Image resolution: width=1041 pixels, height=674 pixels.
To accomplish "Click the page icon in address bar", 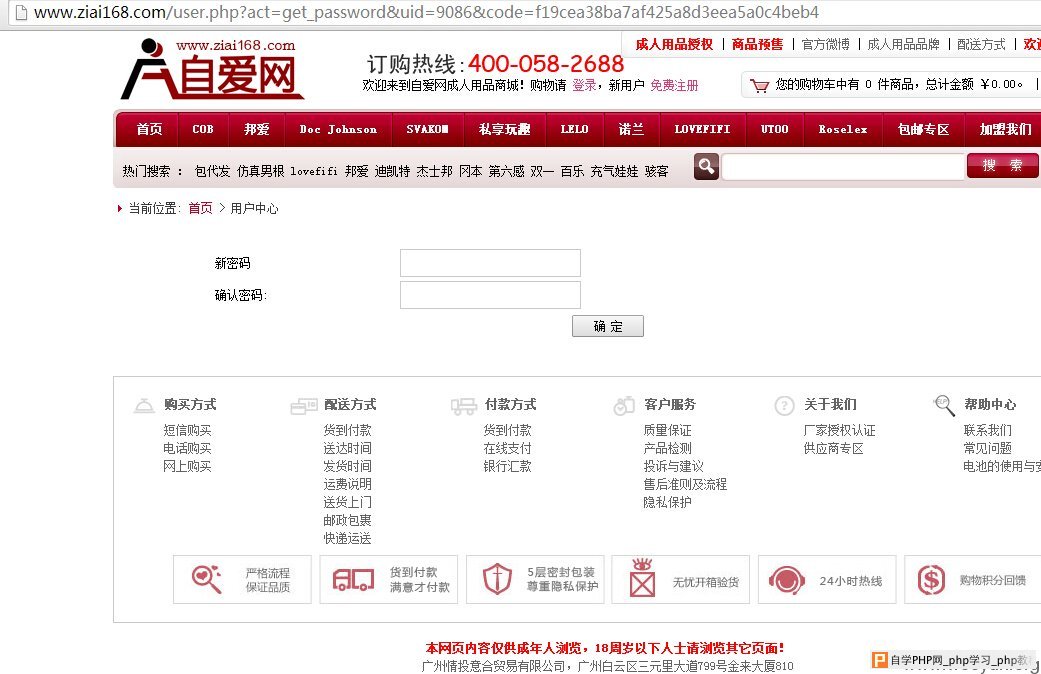I will [x=21, y=12].
